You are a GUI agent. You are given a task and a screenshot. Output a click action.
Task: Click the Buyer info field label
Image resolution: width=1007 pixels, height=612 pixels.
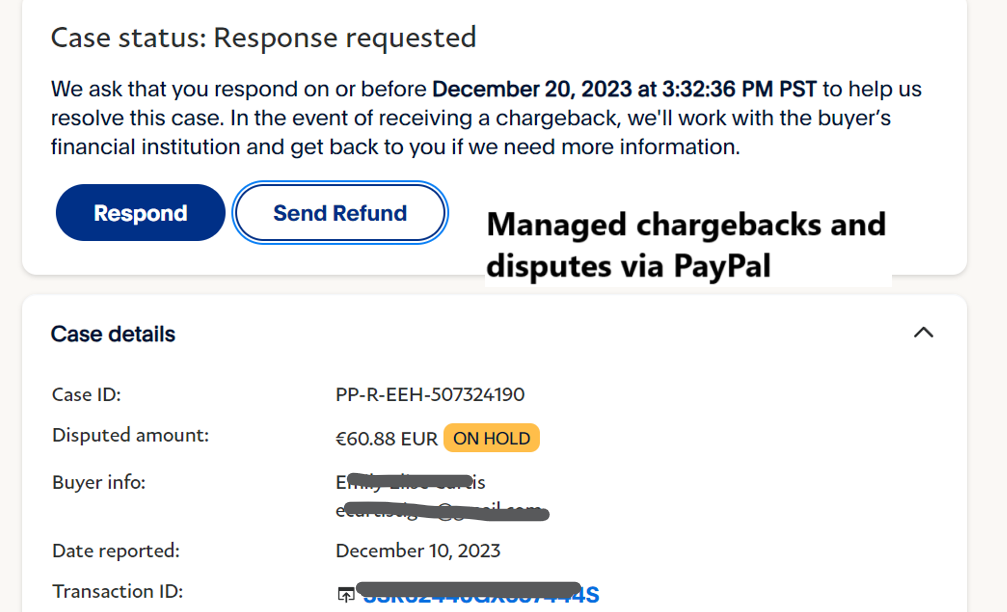click(x=98, y=483)
